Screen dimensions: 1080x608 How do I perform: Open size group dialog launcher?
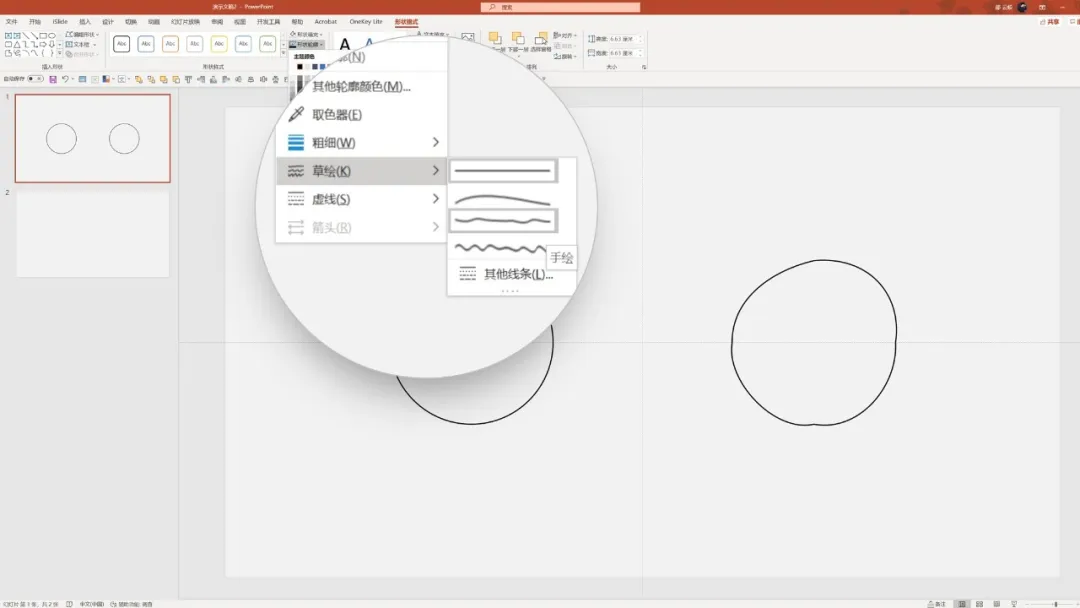[644, 67]
